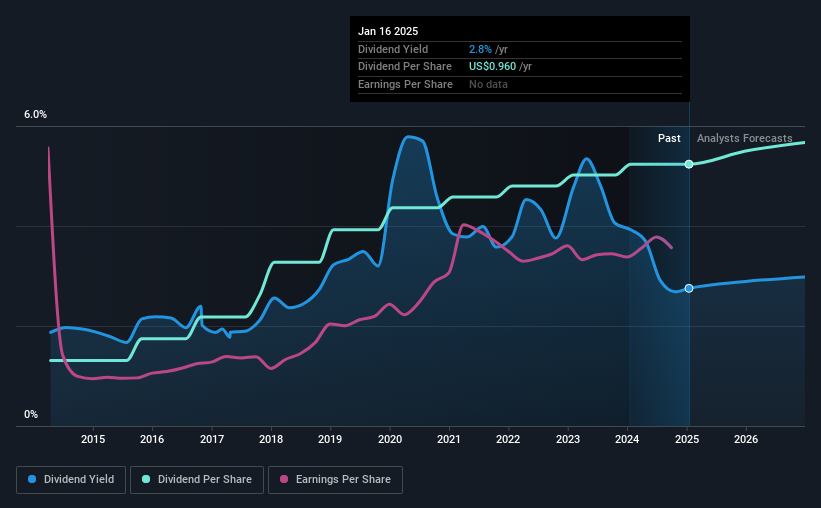Click the 2019 x-axis label
The height and width of the screenshot is (508, 821).
tap(330, 439)
